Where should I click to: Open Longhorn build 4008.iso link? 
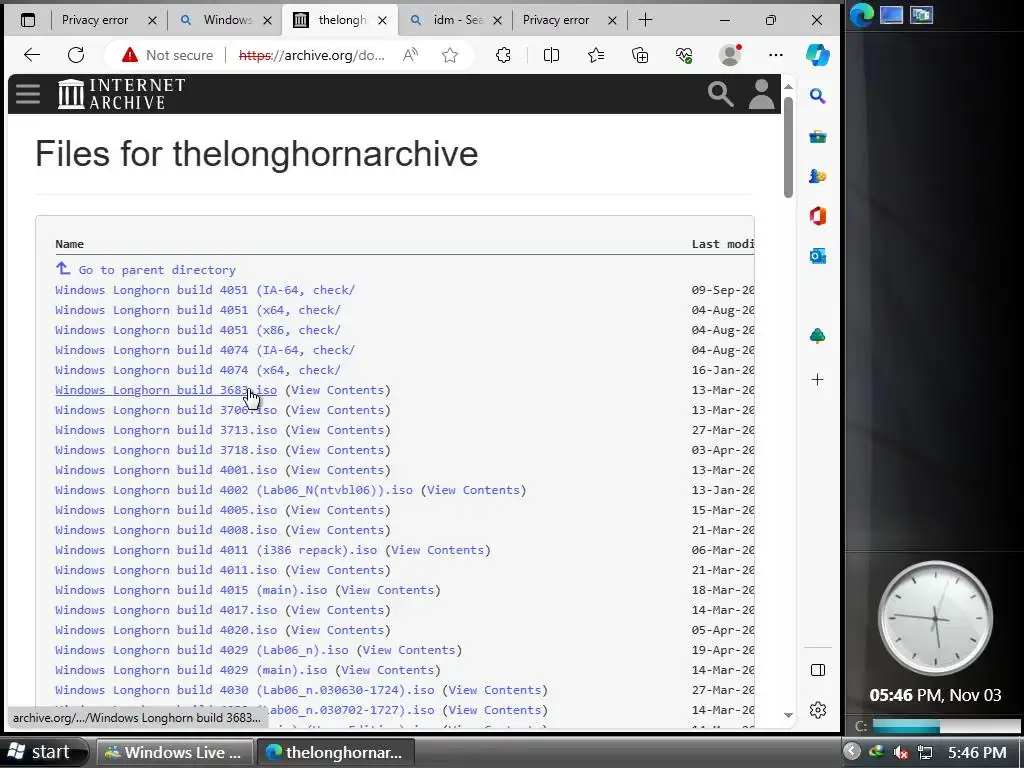click(x=166, y=530)
